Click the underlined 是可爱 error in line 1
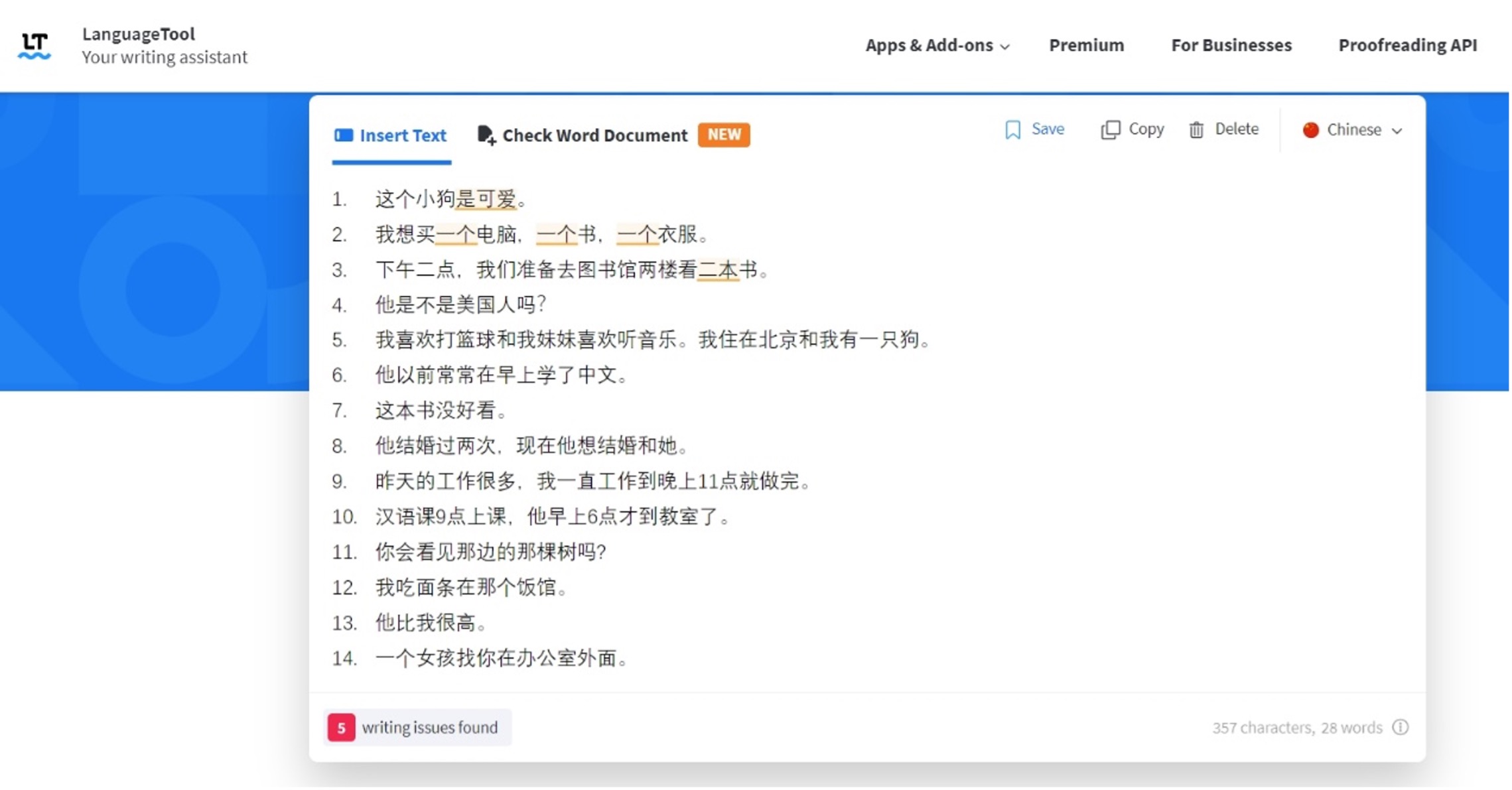Screen dimensions: 1512x790 click(x=486, y=199)
